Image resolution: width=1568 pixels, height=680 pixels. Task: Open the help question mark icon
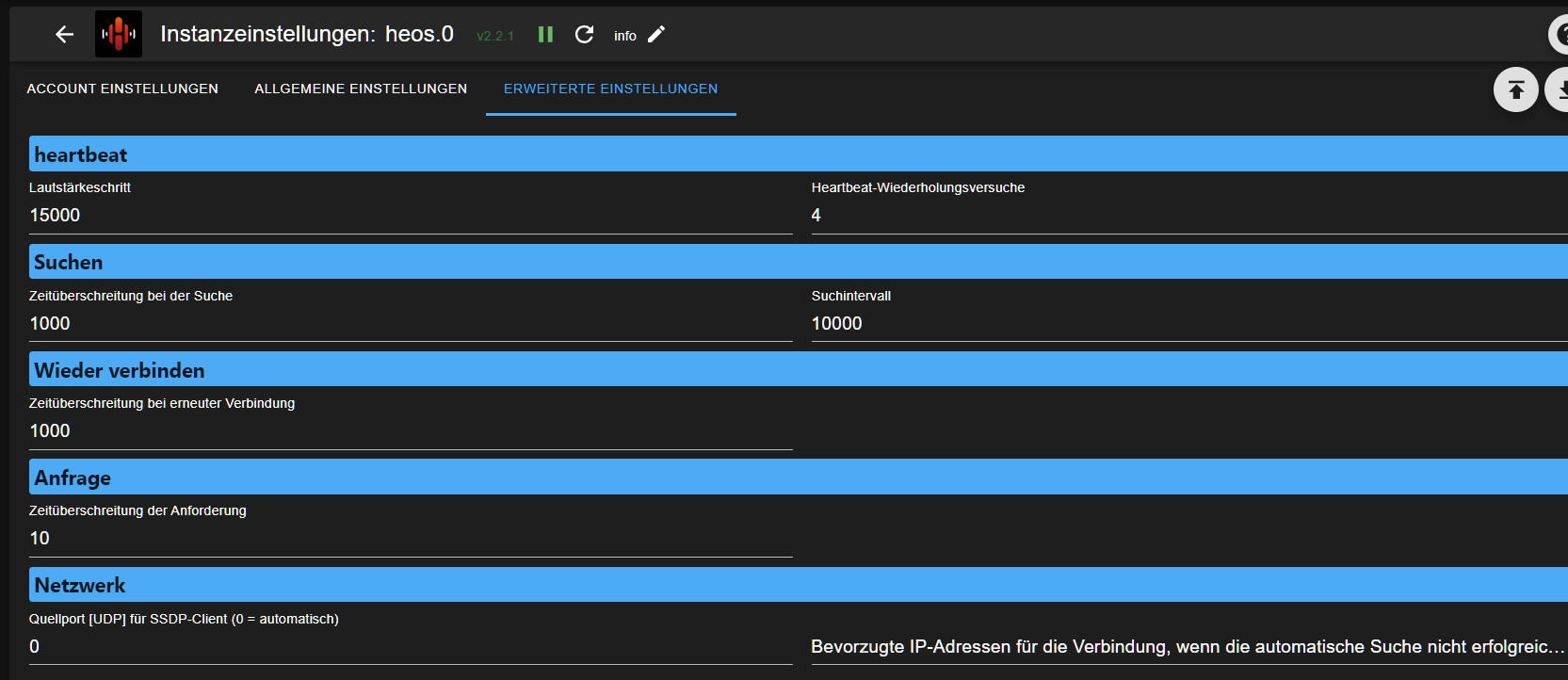pyautogui.click(x=1560, y=35)
